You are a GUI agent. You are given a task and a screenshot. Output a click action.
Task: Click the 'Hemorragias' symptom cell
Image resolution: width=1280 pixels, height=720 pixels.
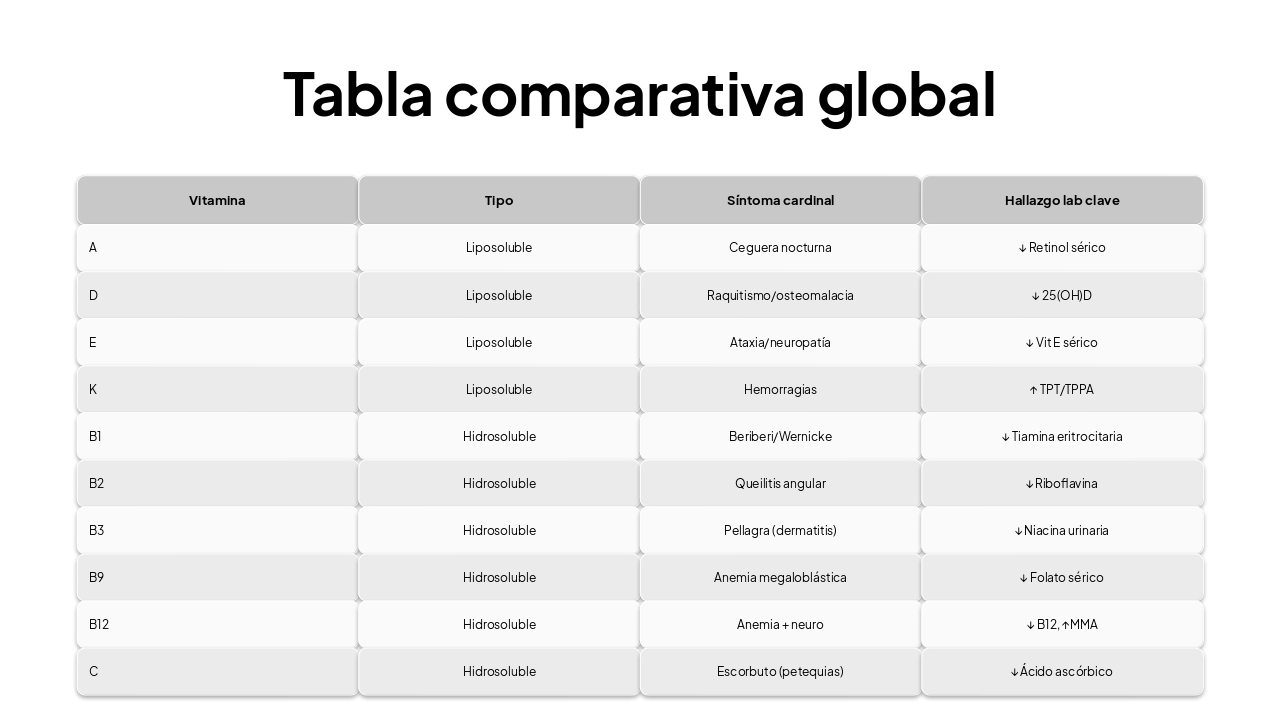click(780, 389)
